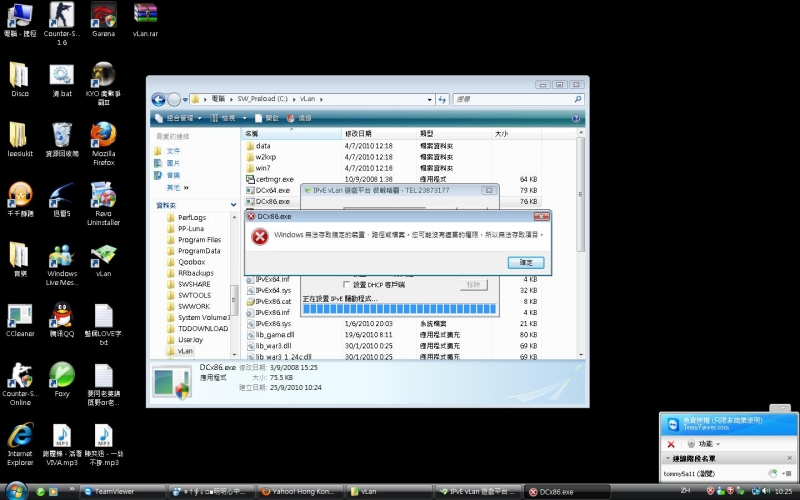
Task: Select the vLan.rar archive icon
Action: [145, 17]
